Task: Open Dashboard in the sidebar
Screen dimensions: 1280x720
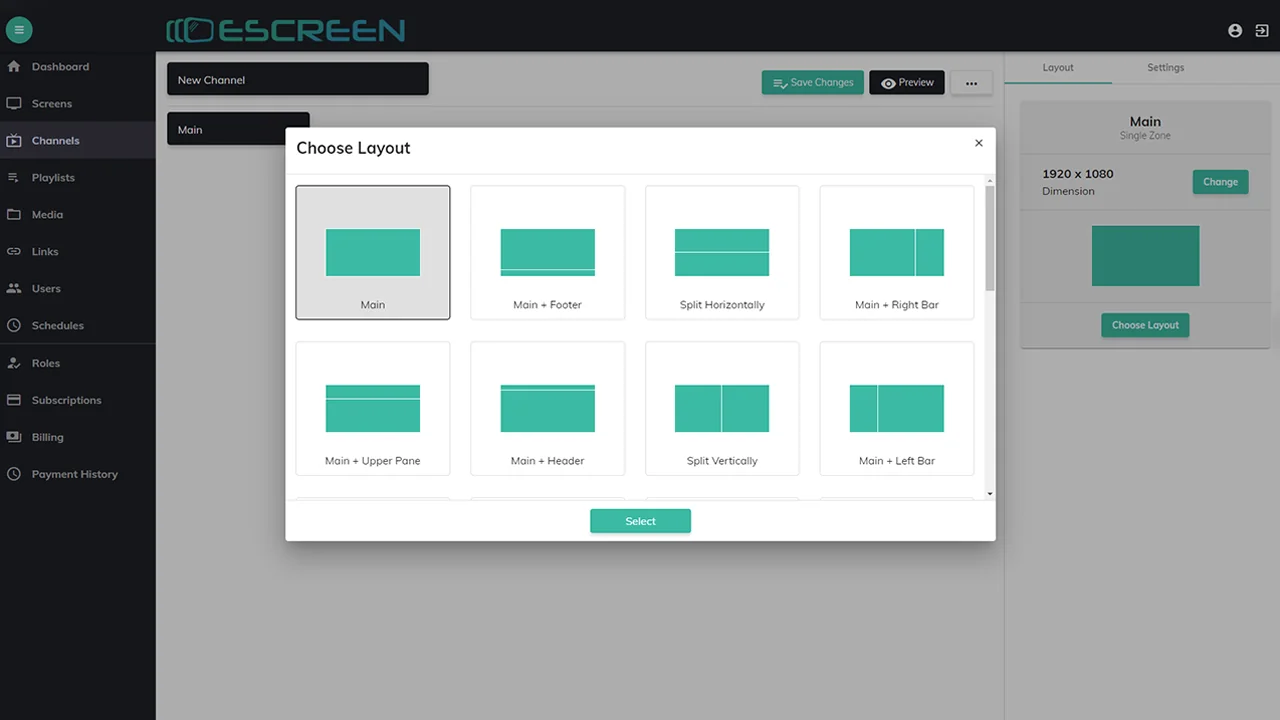Action: click(x=60, y=67)
